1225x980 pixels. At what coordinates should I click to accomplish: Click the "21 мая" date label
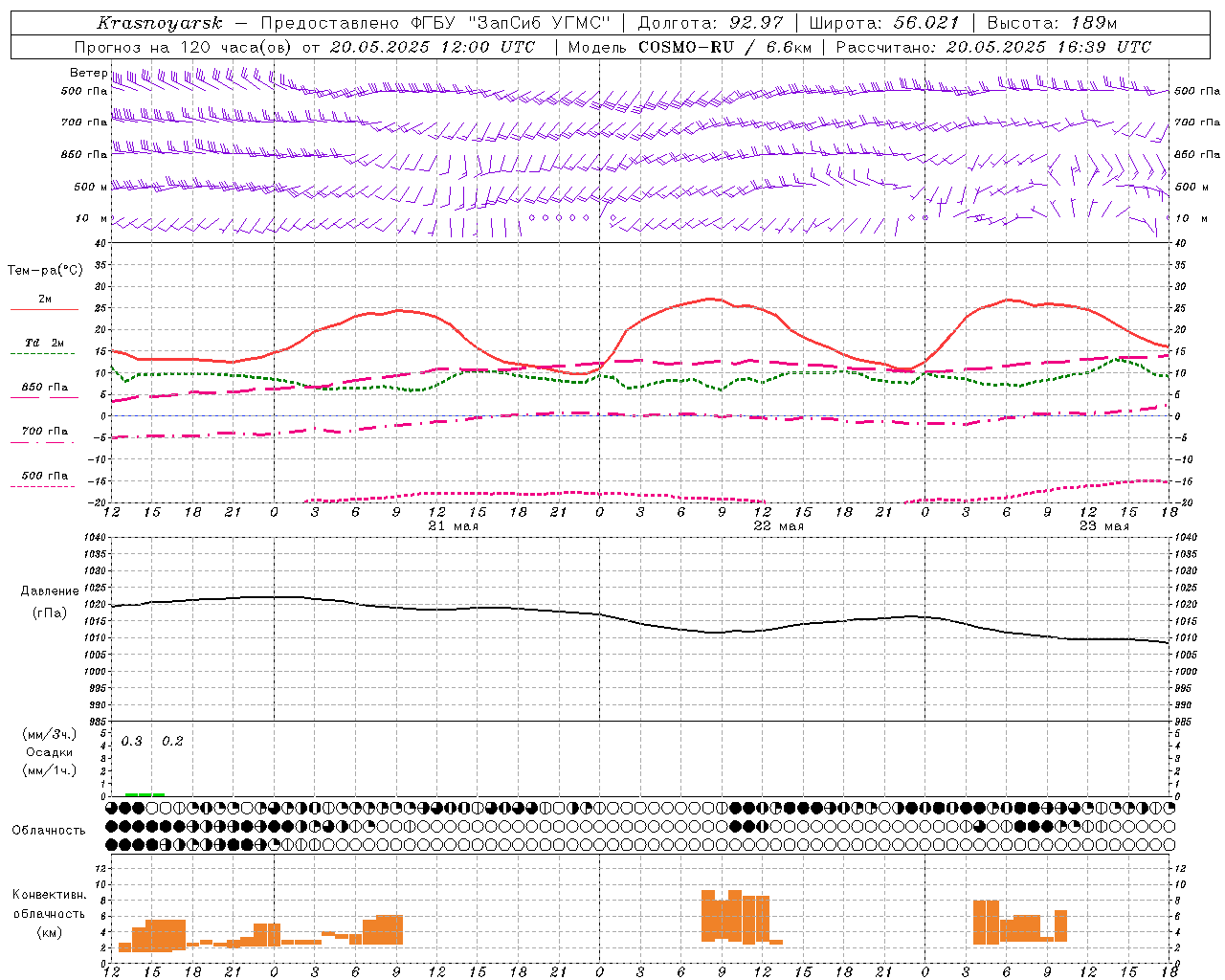click(453, 526)
